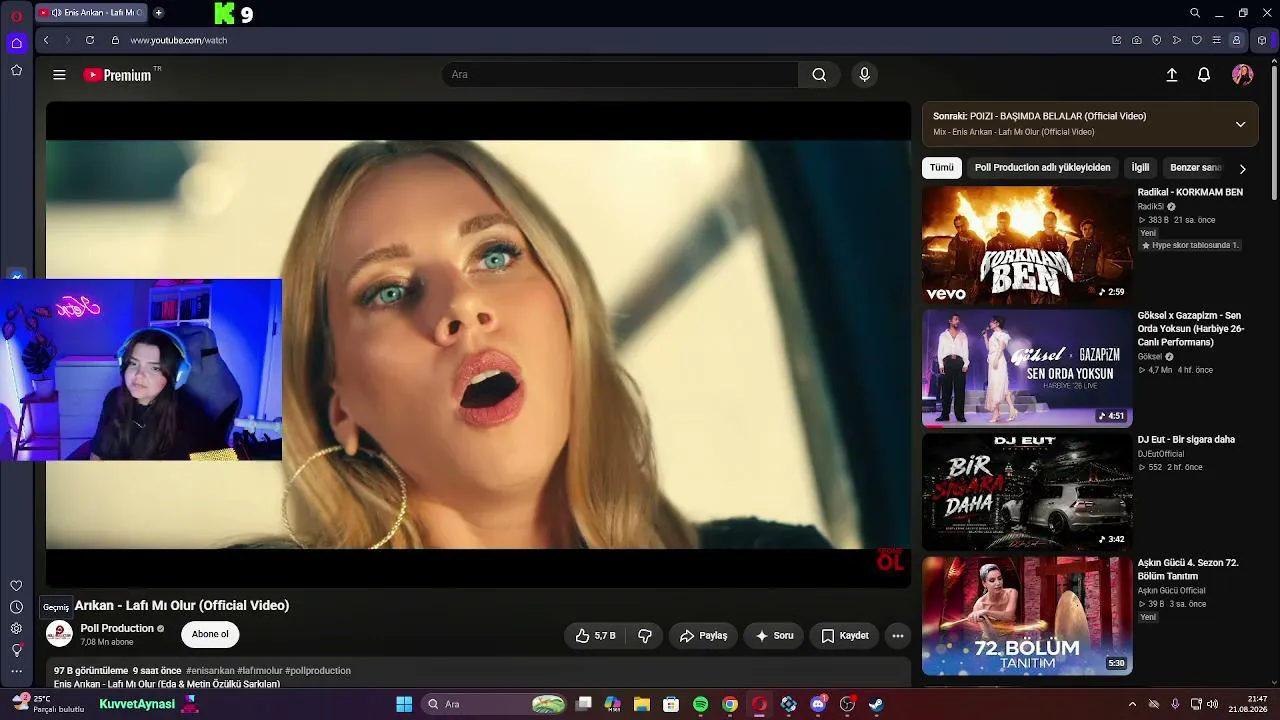The width and height of the screenshot is (1280, 720).
Task: Click the #lafımıolur hashtag
Action: pyautogui.click(x=260, y=671)
